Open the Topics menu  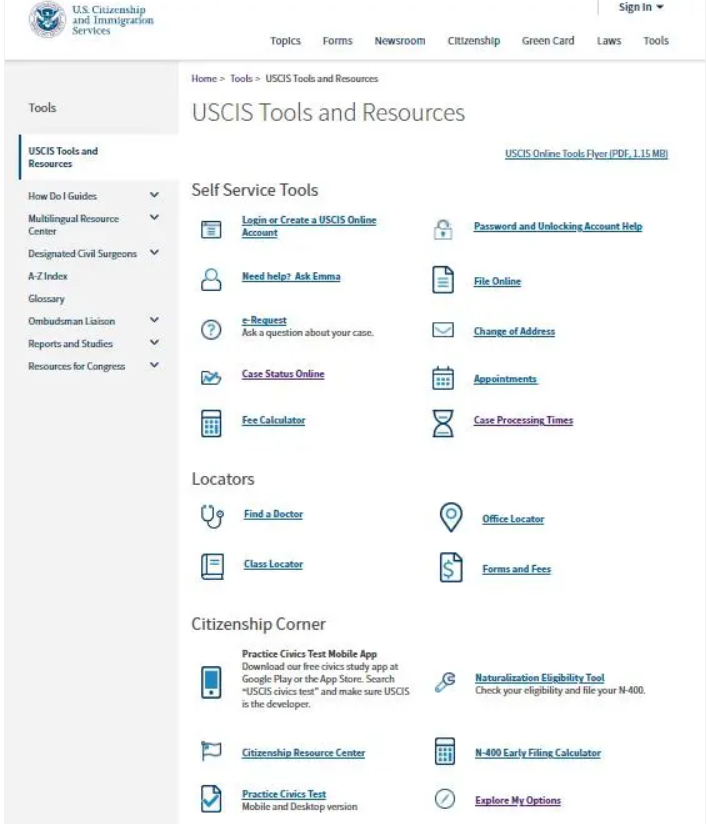pyautogui.click(x=285, y=40)
